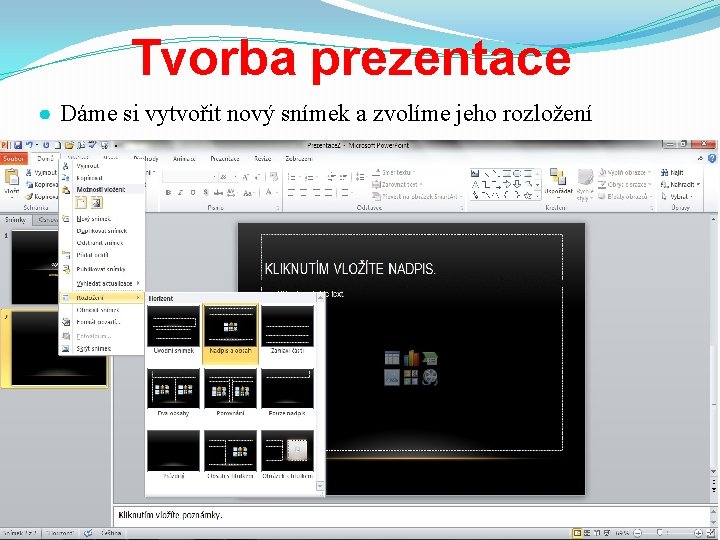This screenshot has height=540, width=720.
Task: Open Výplň obrazce (shape fill) dropdown
Action: 624,172
